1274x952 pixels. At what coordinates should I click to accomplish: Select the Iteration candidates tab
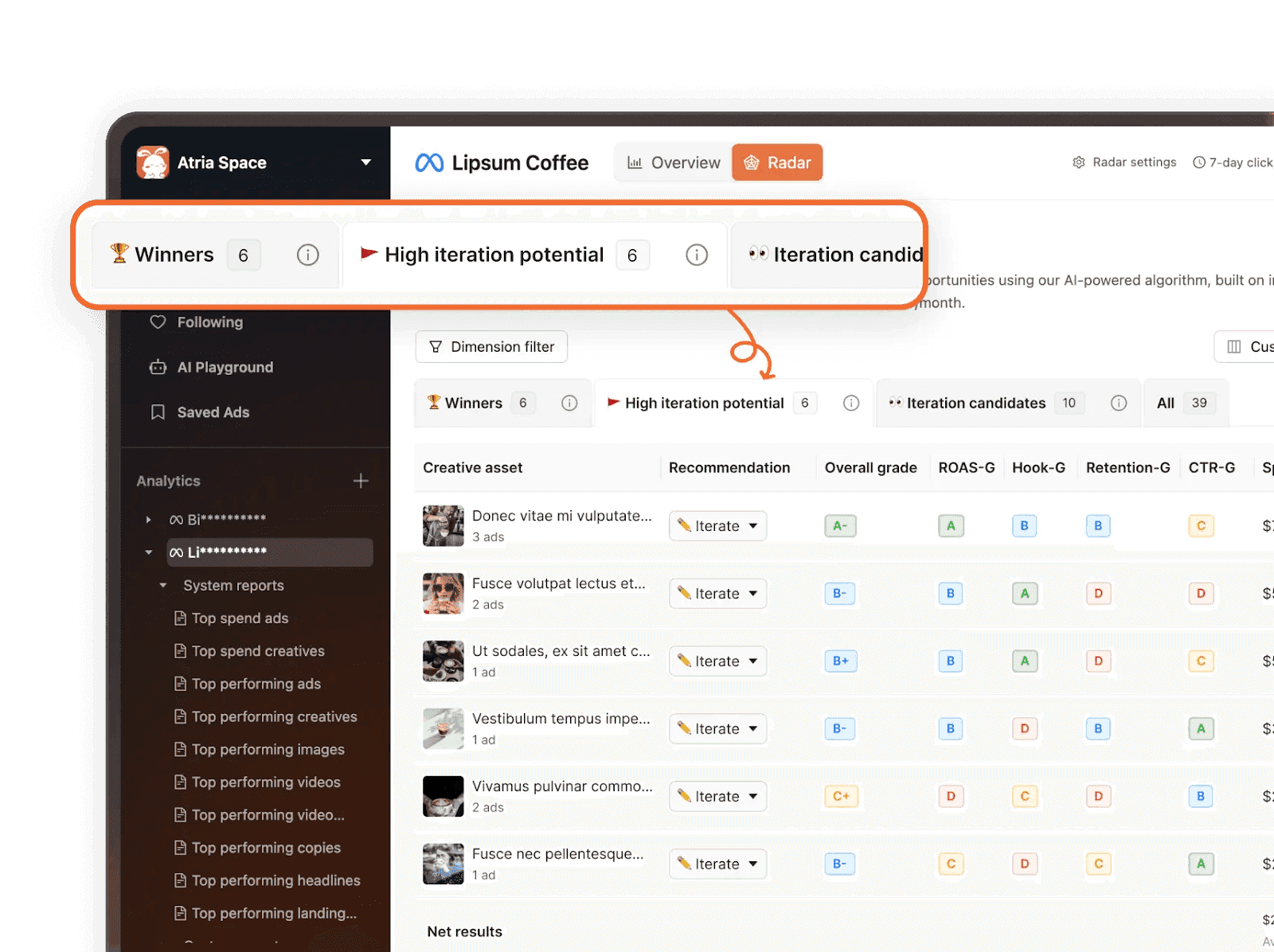975,403
